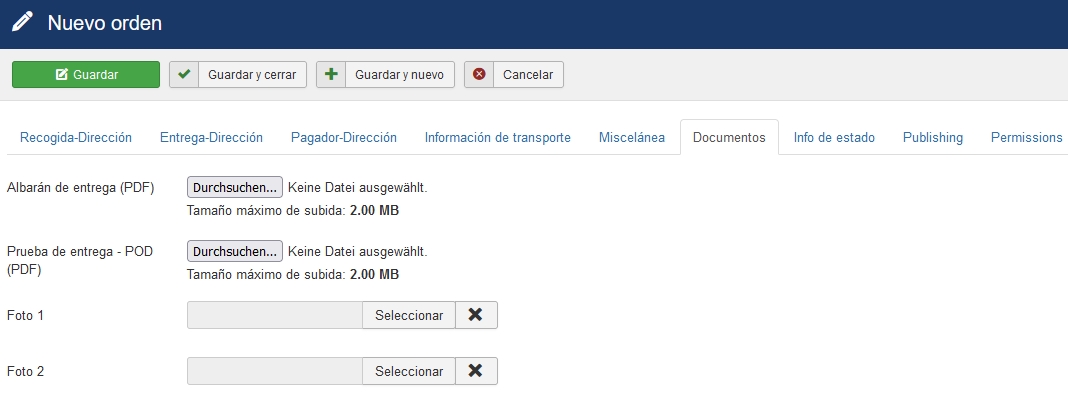The width and height of the screenshot is (1068, 398).
Task: Open the Recogida-Dirección tab
Action: 76,138
